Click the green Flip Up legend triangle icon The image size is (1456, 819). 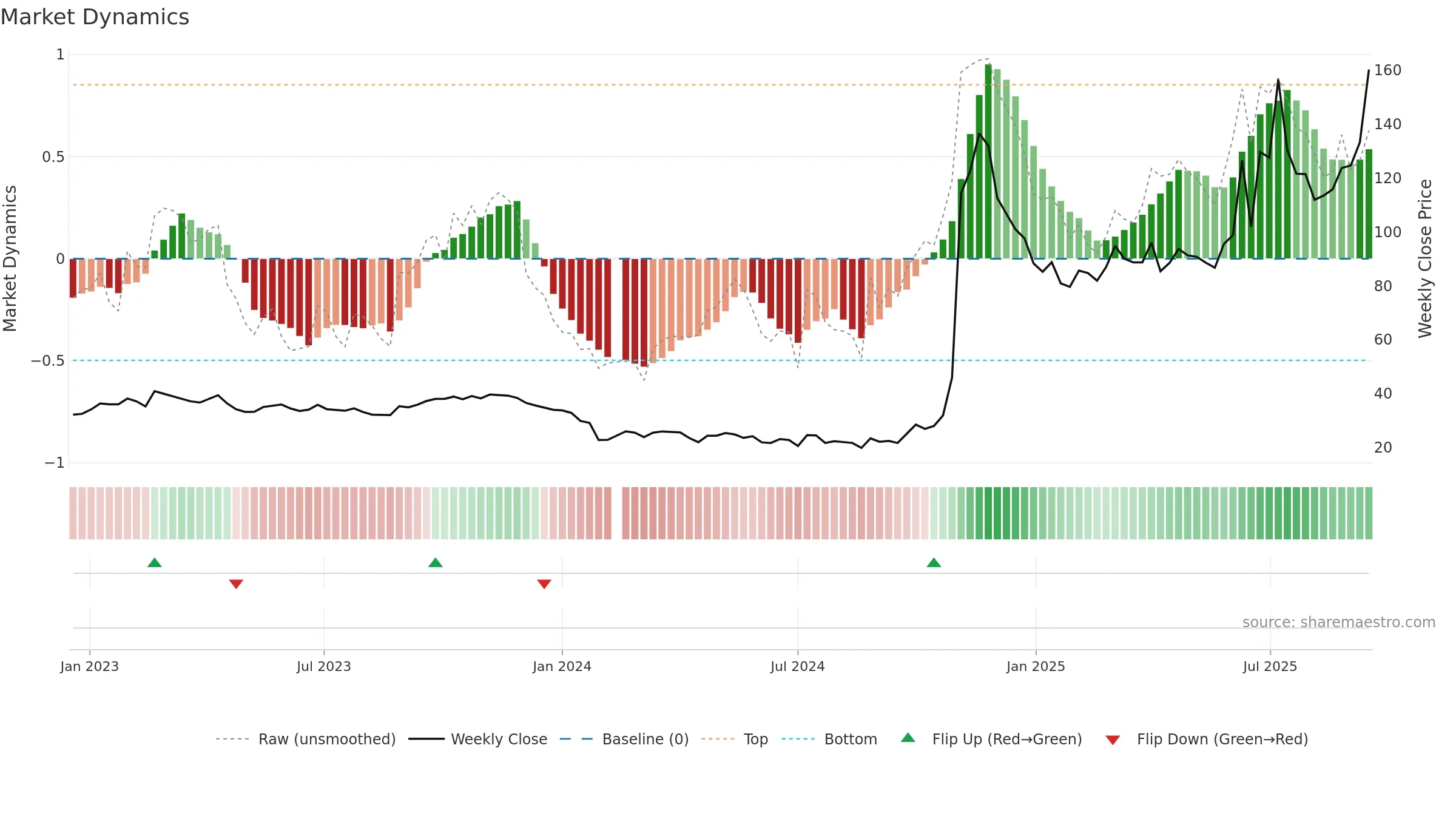tap(908, 738)
